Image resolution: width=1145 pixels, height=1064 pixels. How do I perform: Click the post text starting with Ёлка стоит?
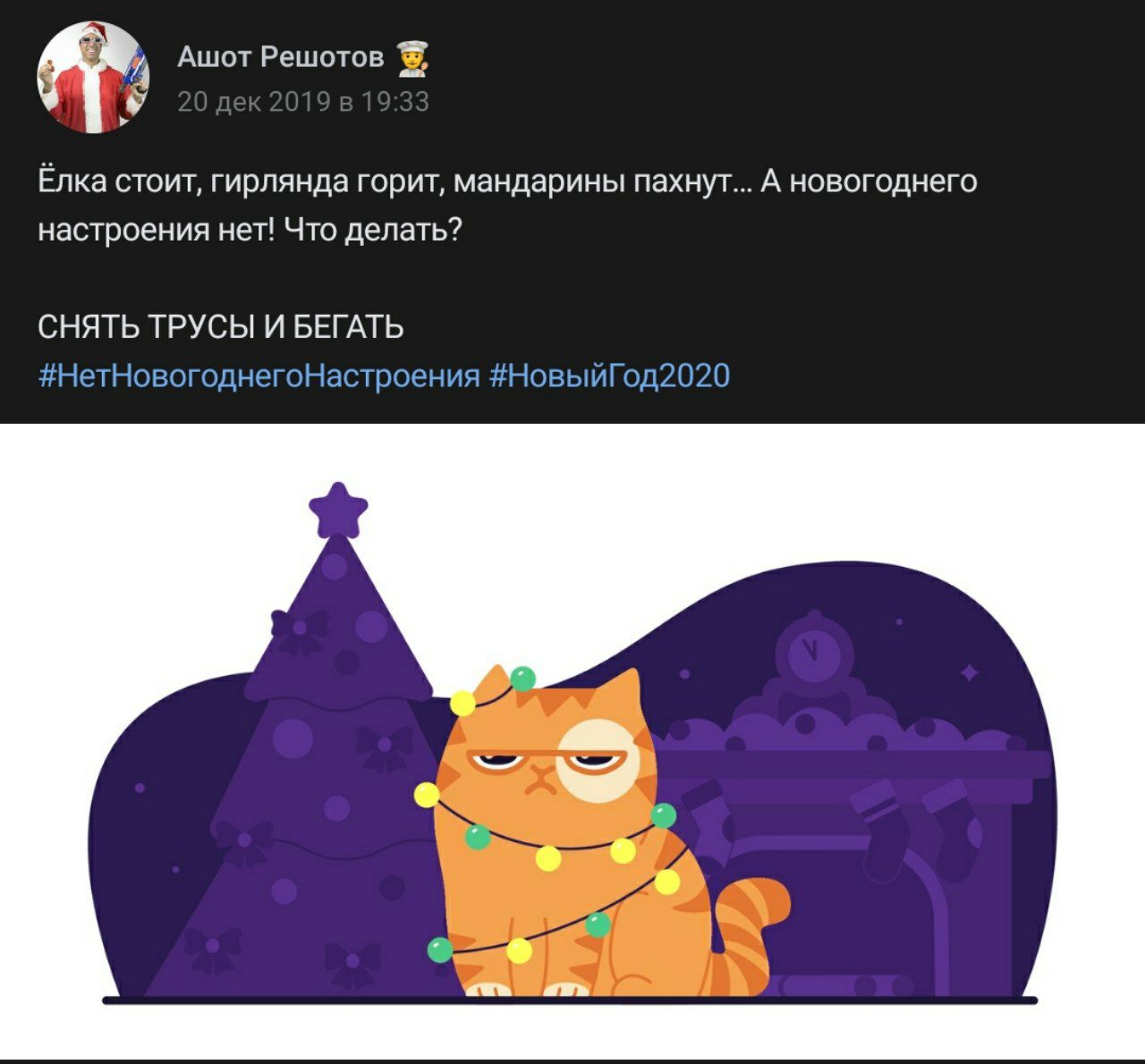click(507, 206)
